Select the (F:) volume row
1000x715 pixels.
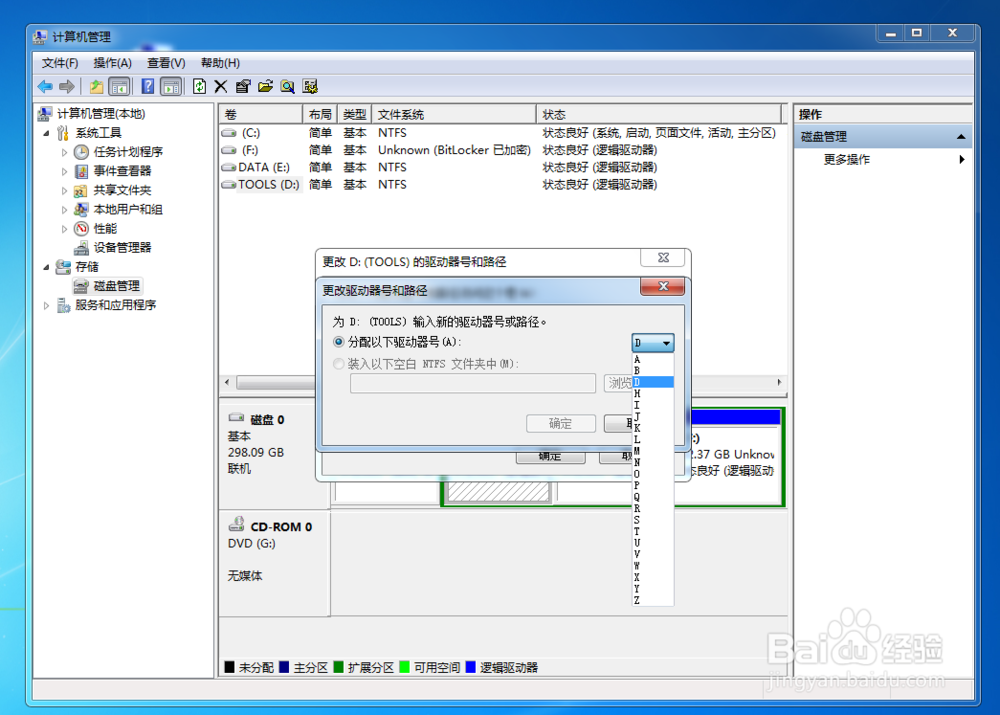(501, 150)
